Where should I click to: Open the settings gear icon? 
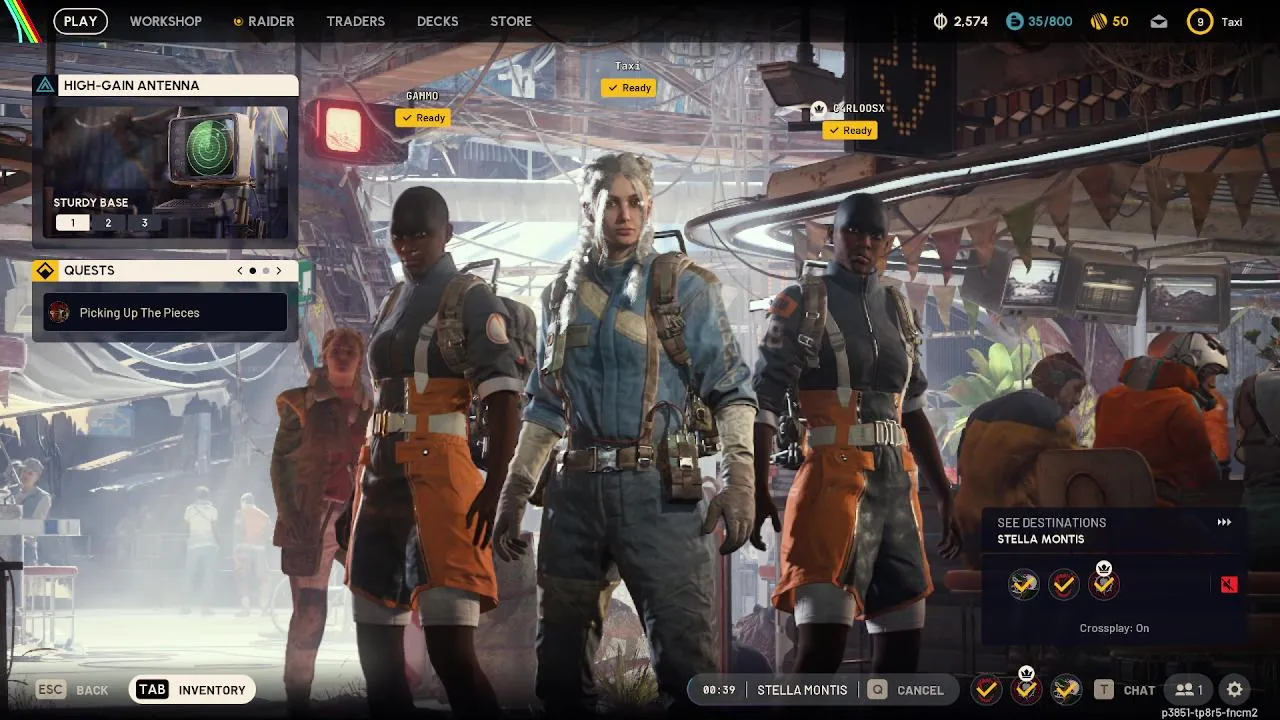point(1235,690)
